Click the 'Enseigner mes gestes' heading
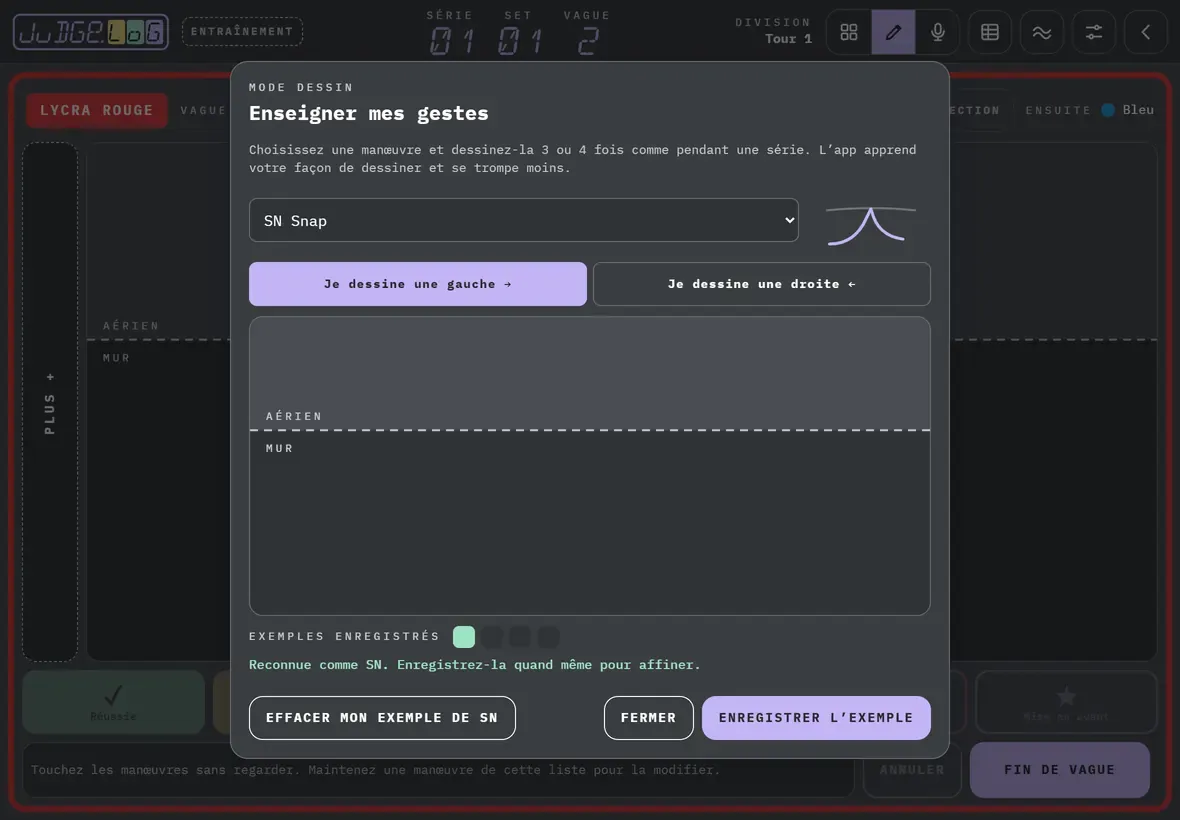The image size is (1180, 820). 369,114
